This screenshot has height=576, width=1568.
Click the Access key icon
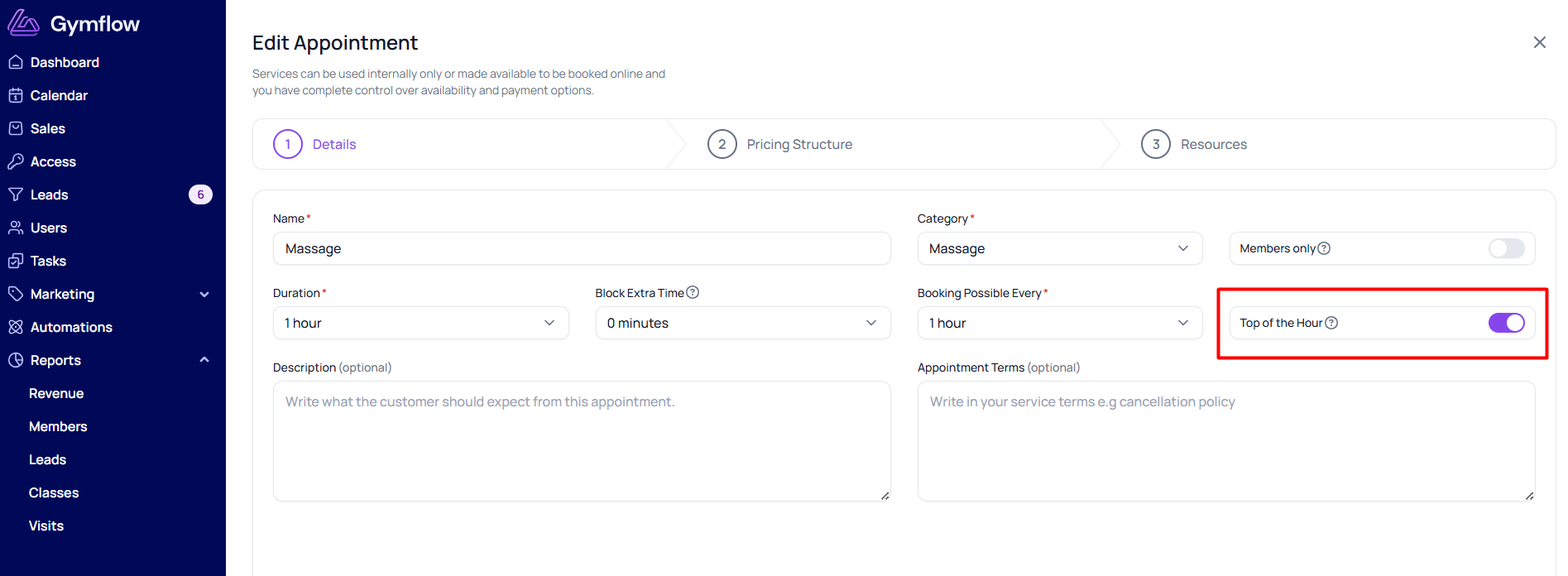pos(16,161)
